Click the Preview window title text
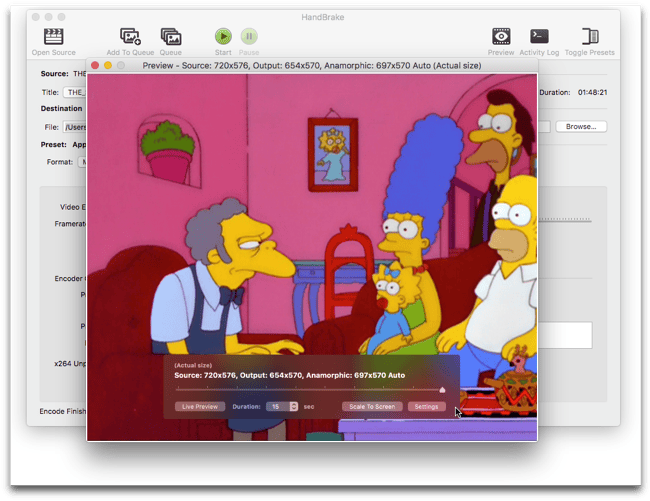Image resolution: width=650 pixels, height=501 pixels. 312,65
